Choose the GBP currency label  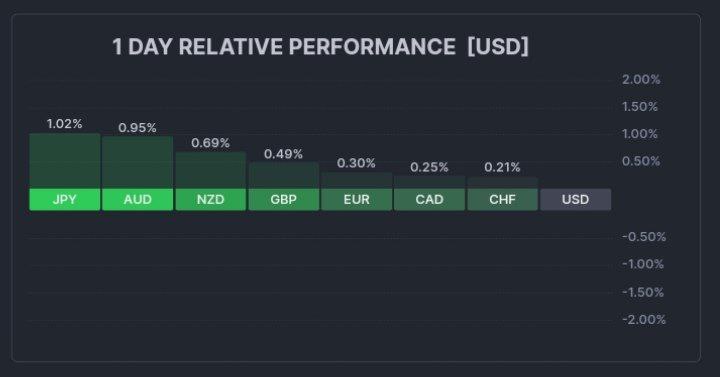coord(284,199)
